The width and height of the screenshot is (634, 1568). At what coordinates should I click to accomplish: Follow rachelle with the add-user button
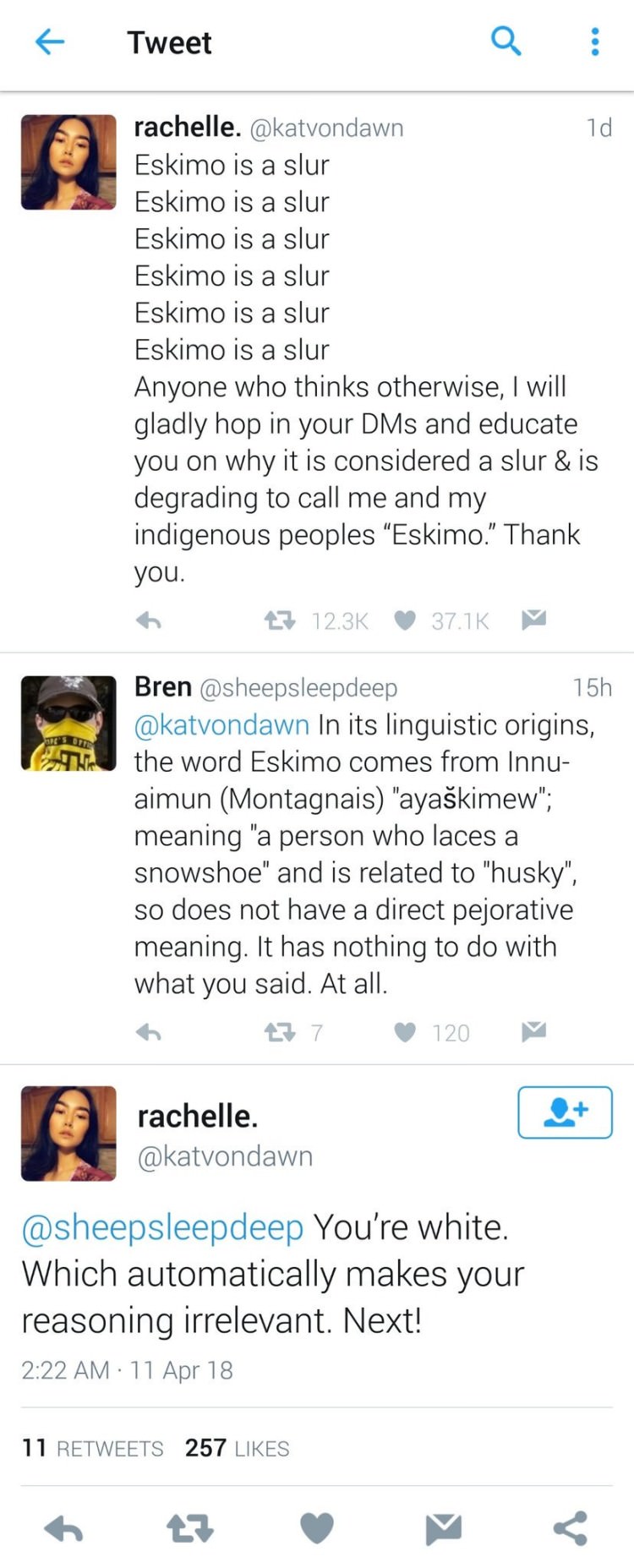click(x=565, y=1112)
